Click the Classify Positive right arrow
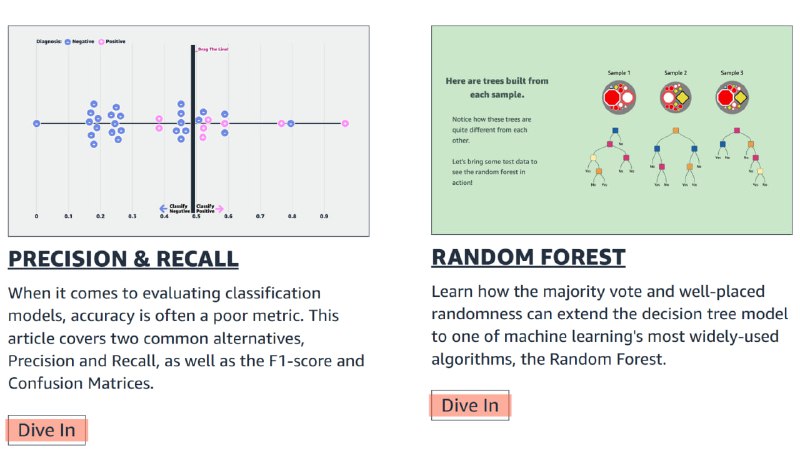Screen dimensions: 800x476 [219, 209]
